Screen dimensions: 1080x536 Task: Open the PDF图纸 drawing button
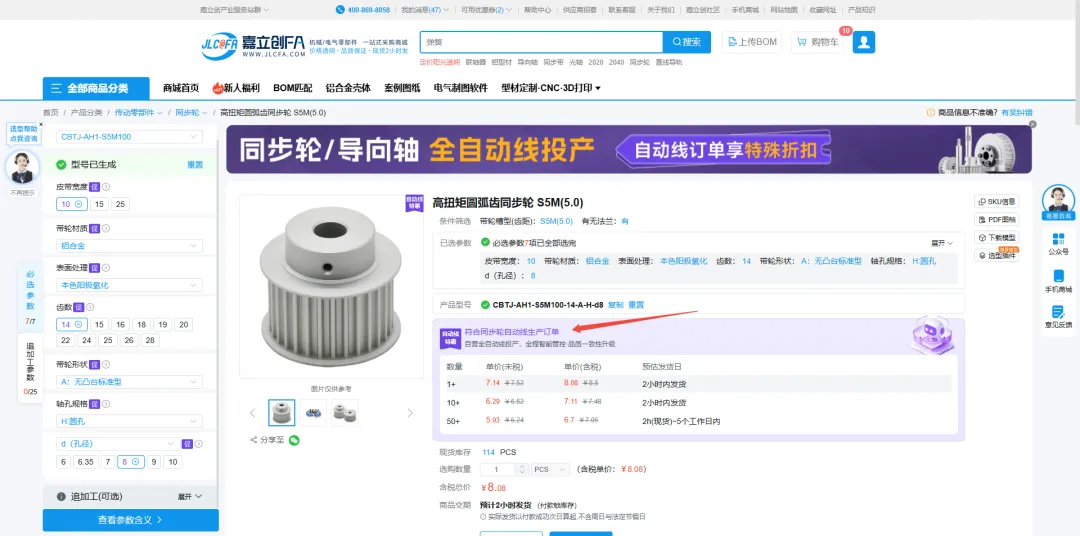996,219
